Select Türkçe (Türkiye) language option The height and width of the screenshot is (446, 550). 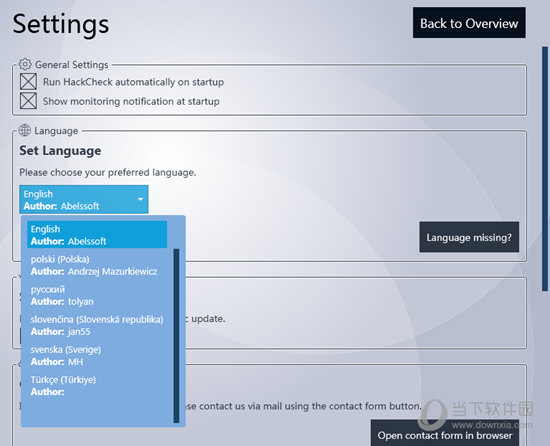click(x=97, y=386)
